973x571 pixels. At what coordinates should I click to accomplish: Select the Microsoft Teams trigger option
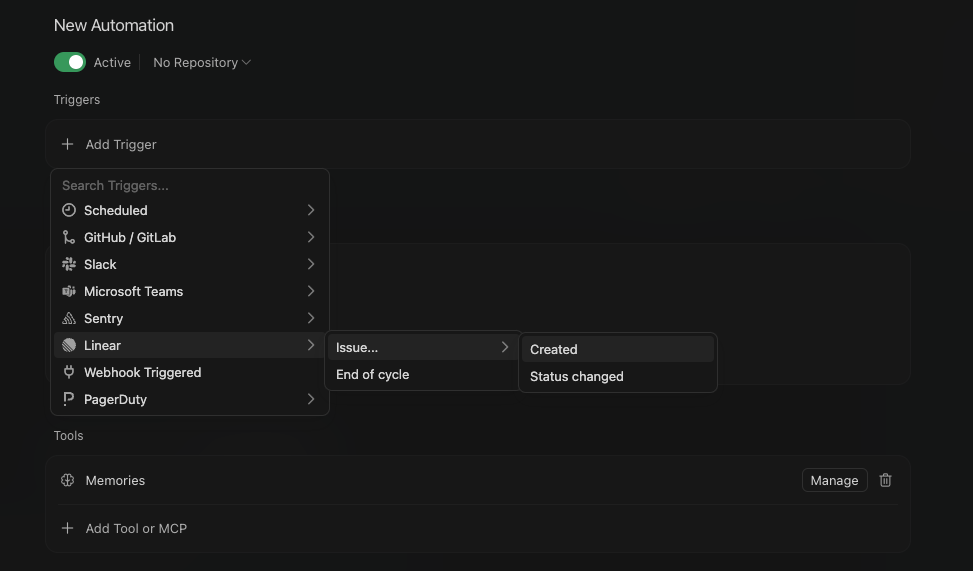pyautogui.click(x=189, y=291)
